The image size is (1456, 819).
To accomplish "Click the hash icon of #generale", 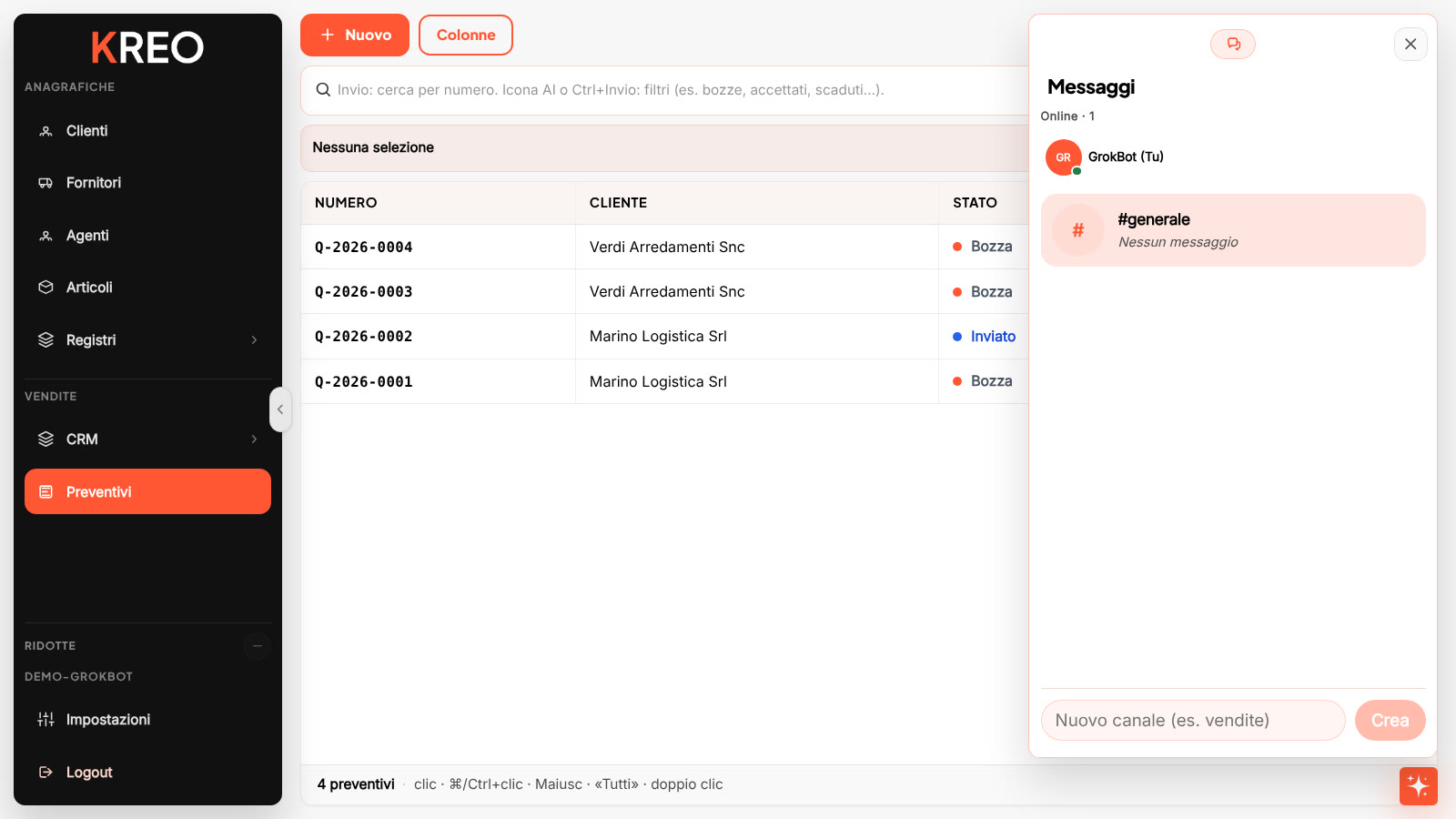I will [1078, 230].
